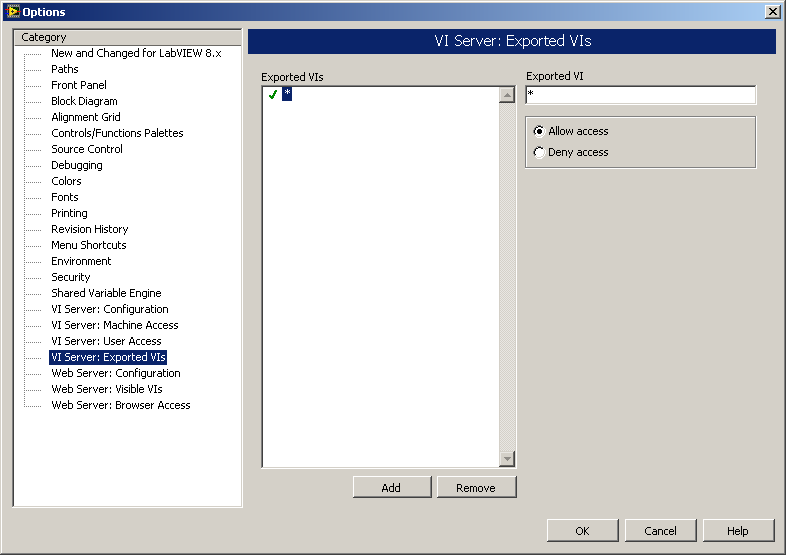Select VI Server: User Access
This screenshot has width=786, height=555.
pyautogui.click(x=106, y=342)
